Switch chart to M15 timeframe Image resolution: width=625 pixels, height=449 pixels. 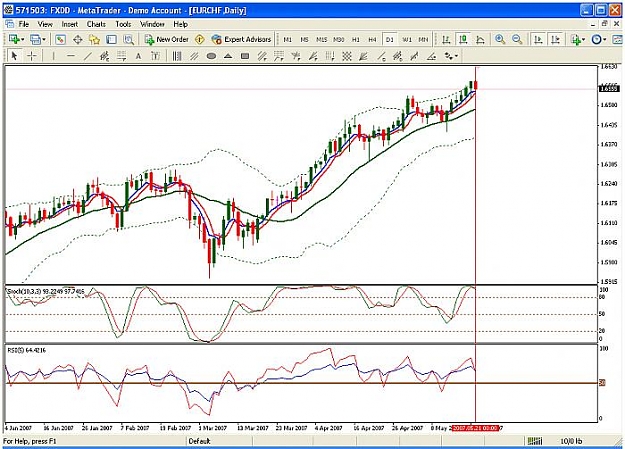321,39
